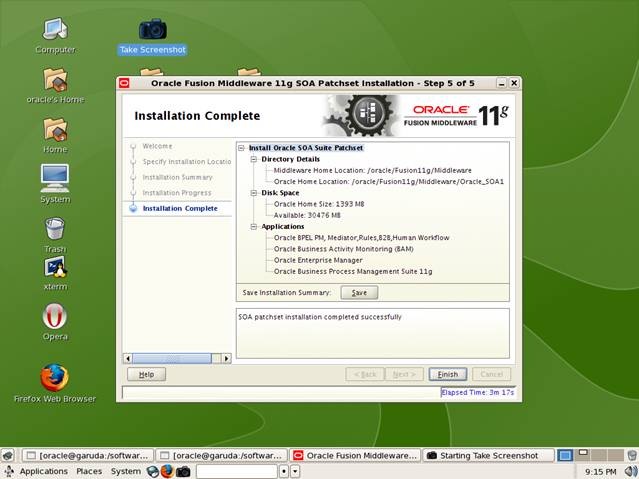Launch the Opera browser desktop icon
The height and width of the screenshot is (479, 639).
click(55, 322)
